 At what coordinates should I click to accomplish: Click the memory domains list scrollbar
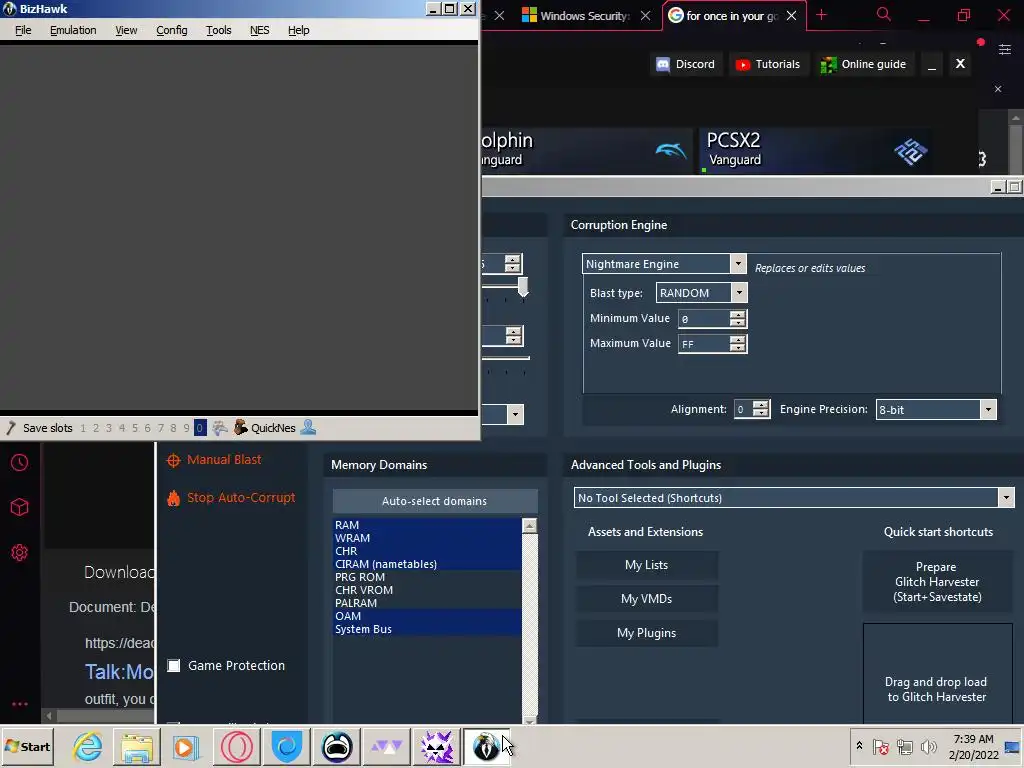pyautogui.click(x=530, y=620)
